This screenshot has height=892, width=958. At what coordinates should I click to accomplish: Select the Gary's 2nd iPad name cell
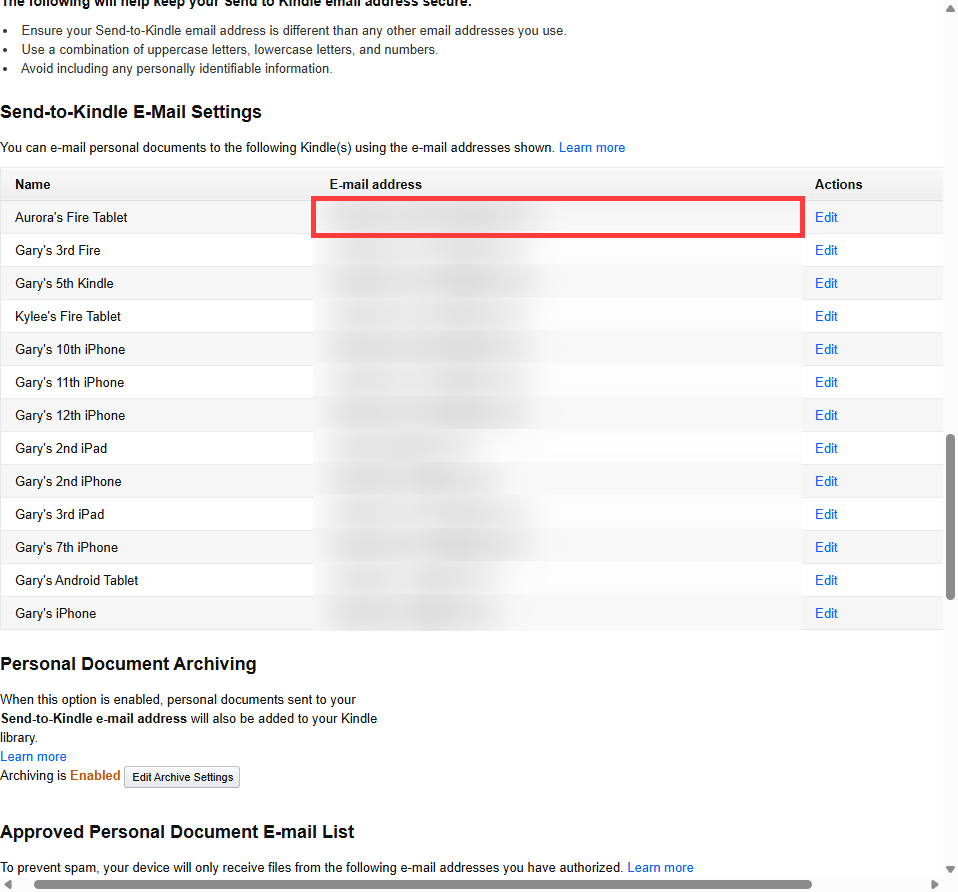pyautogui.click(x=156, y=448)
